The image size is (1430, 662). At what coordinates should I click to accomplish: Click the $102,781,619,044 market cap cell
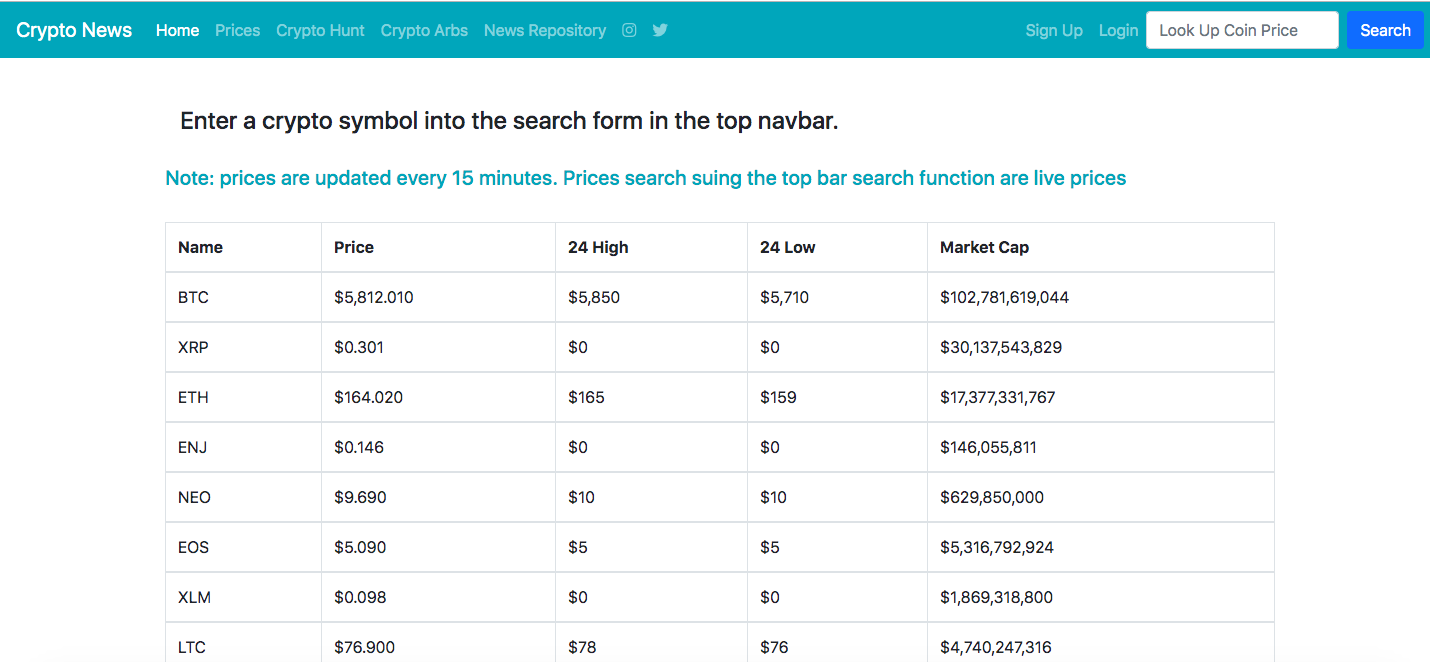[x=1101, y=297]
